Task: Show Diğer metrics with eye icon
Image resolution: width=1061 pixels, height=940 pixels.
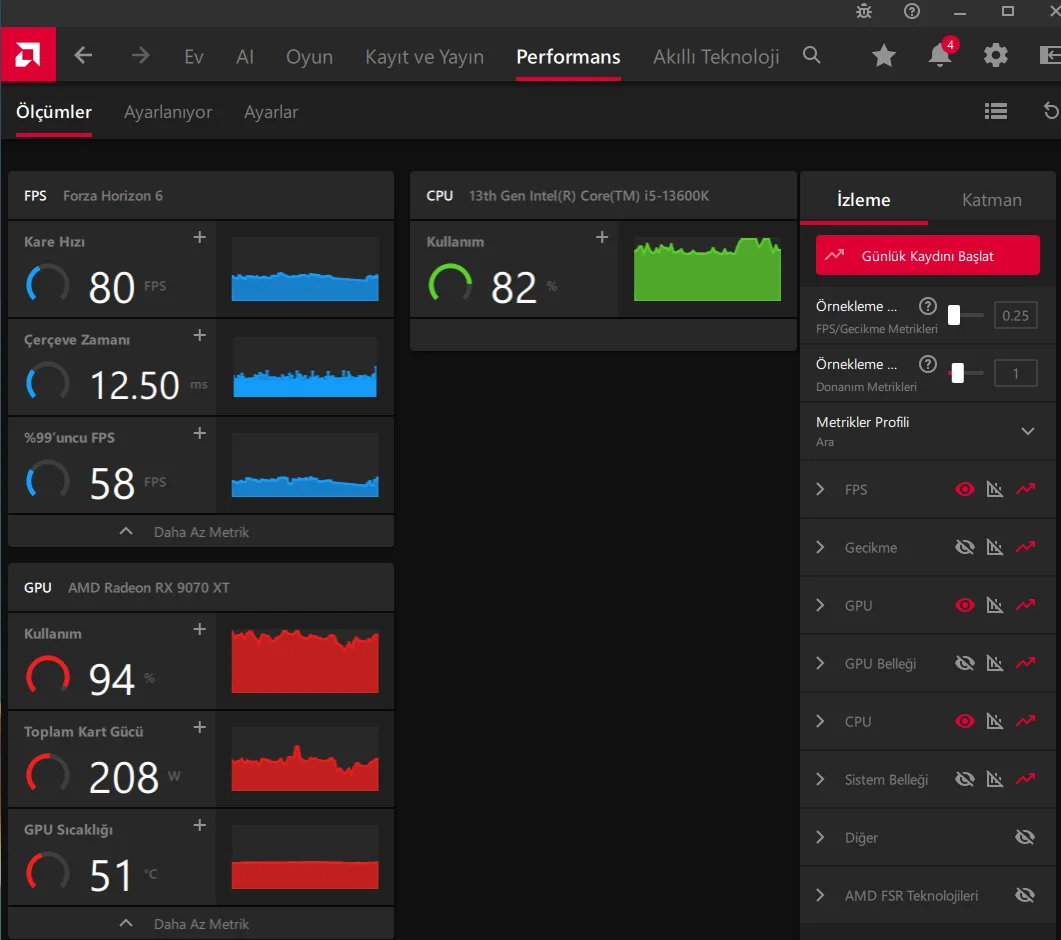Action: (x=1025, y=837)
